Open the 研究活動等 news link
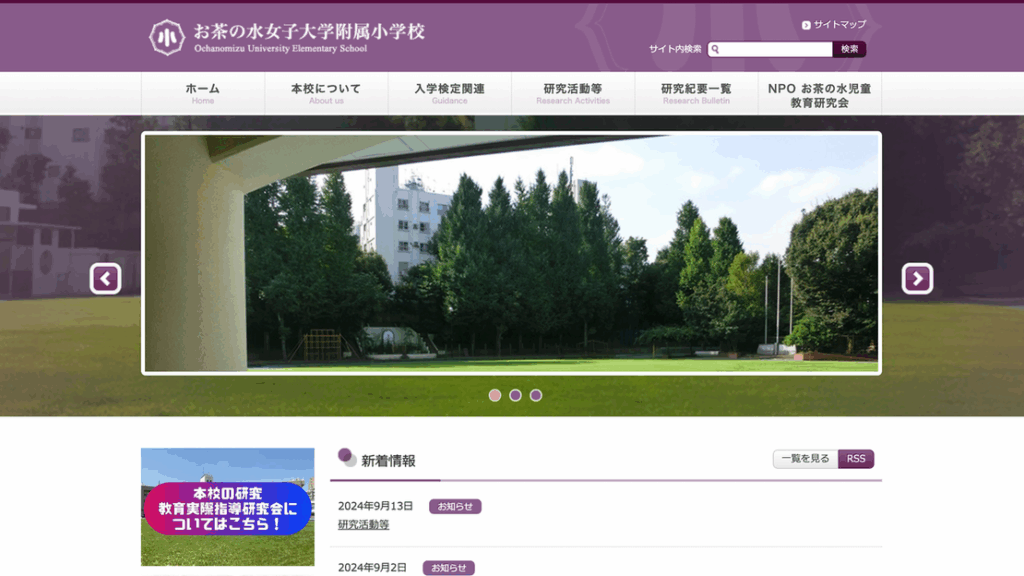 click(363, 524)
